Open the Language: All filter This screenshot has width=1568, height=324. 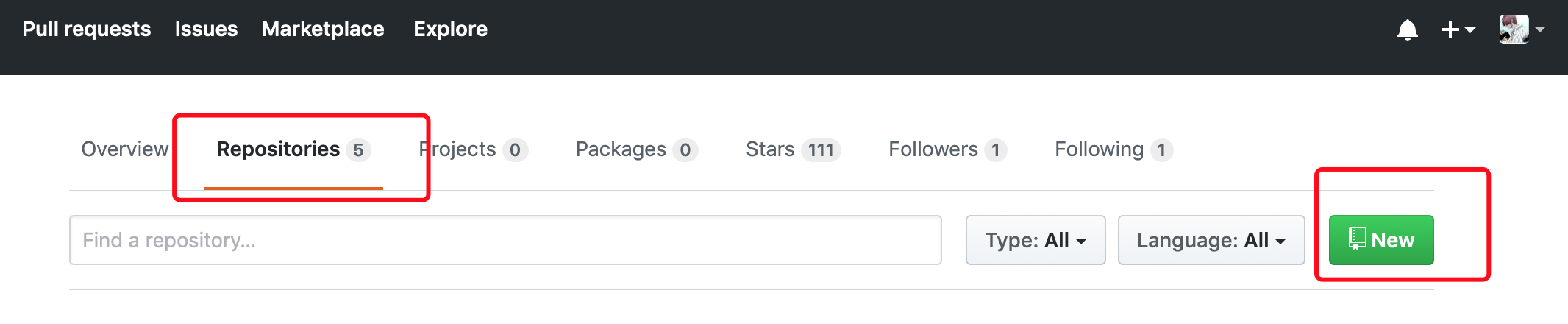pyautogui.click(x=1211, y=240)
